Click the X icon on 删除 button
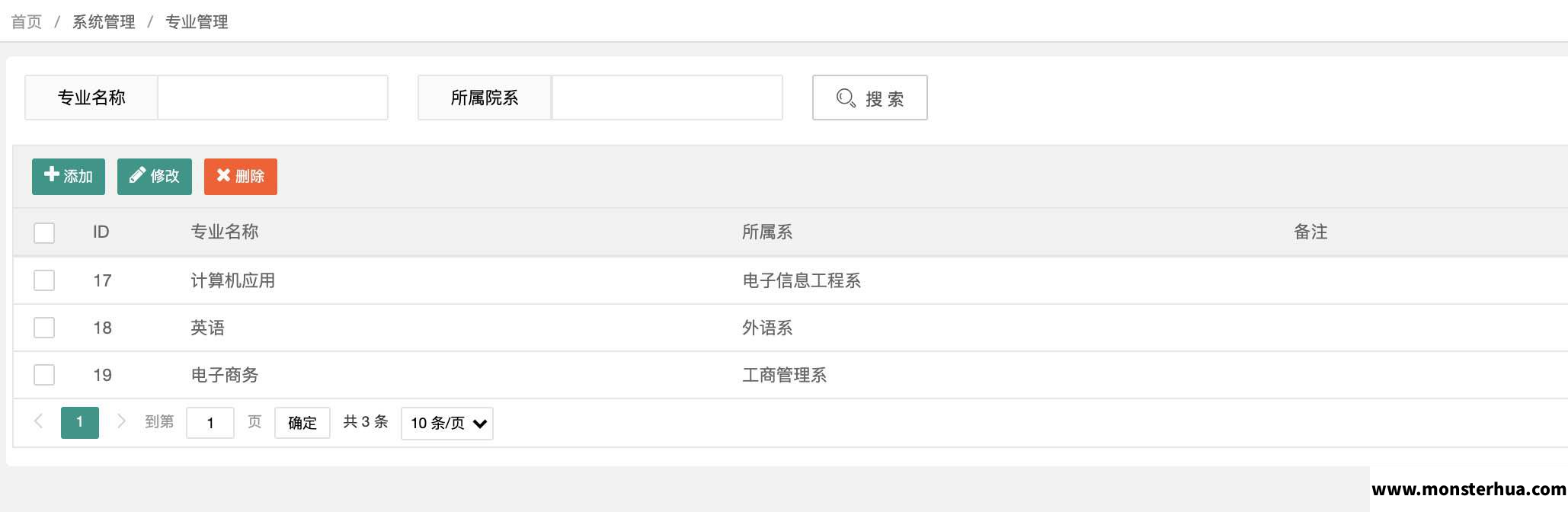Image resolution: width=1568 pixels, height=512 pixels. click(223, 175)
